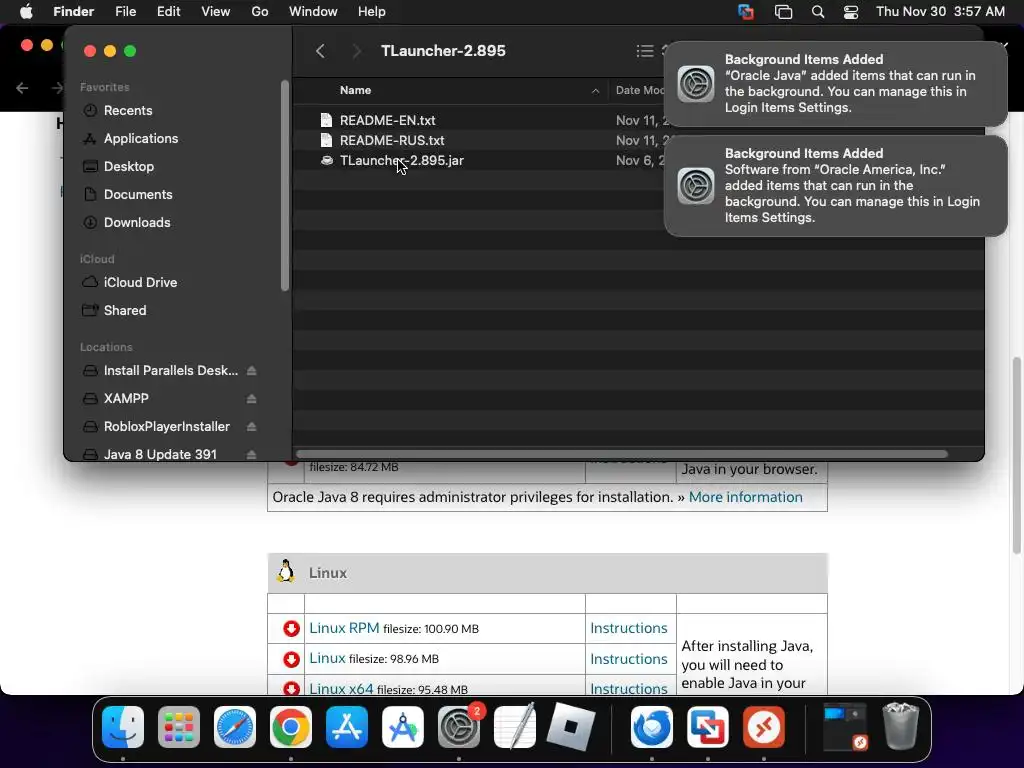Screen dimensions: 1024x768
Task: Open Recents in Finder sidebar
Action: pyautogui.click(x=127, y=110)
